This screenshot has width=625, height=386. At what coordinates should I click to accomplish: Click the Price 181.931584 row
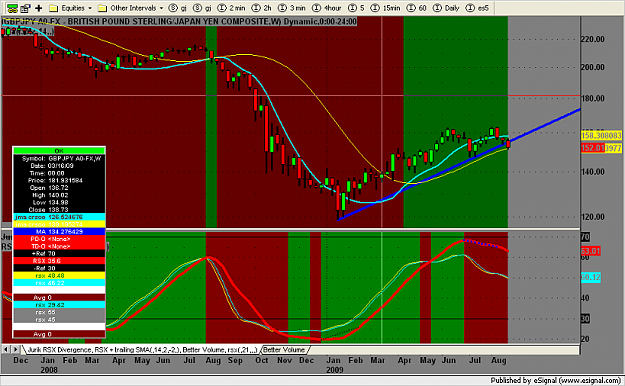coord(59,180)
